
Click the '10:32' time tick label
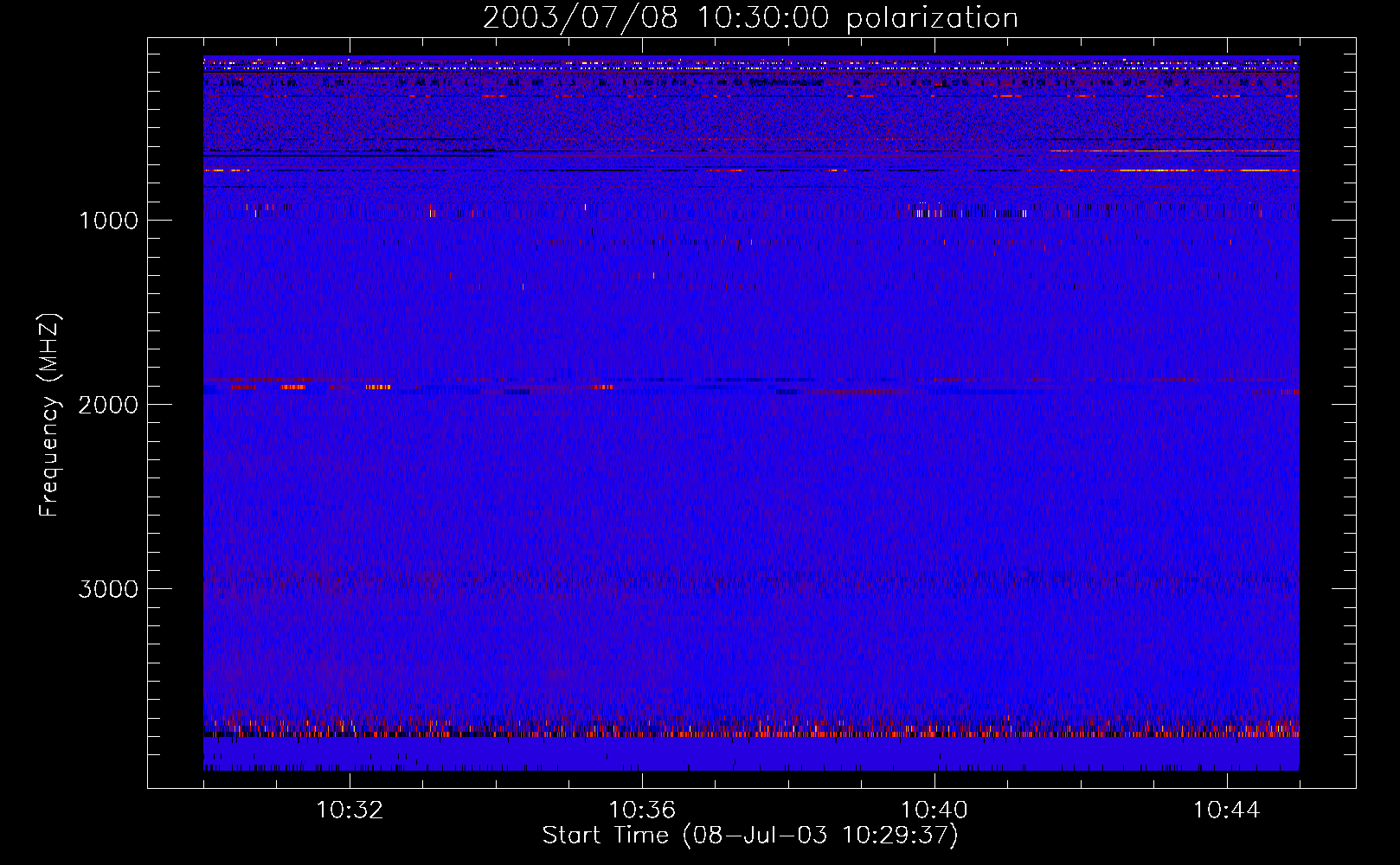coord(350,811)
